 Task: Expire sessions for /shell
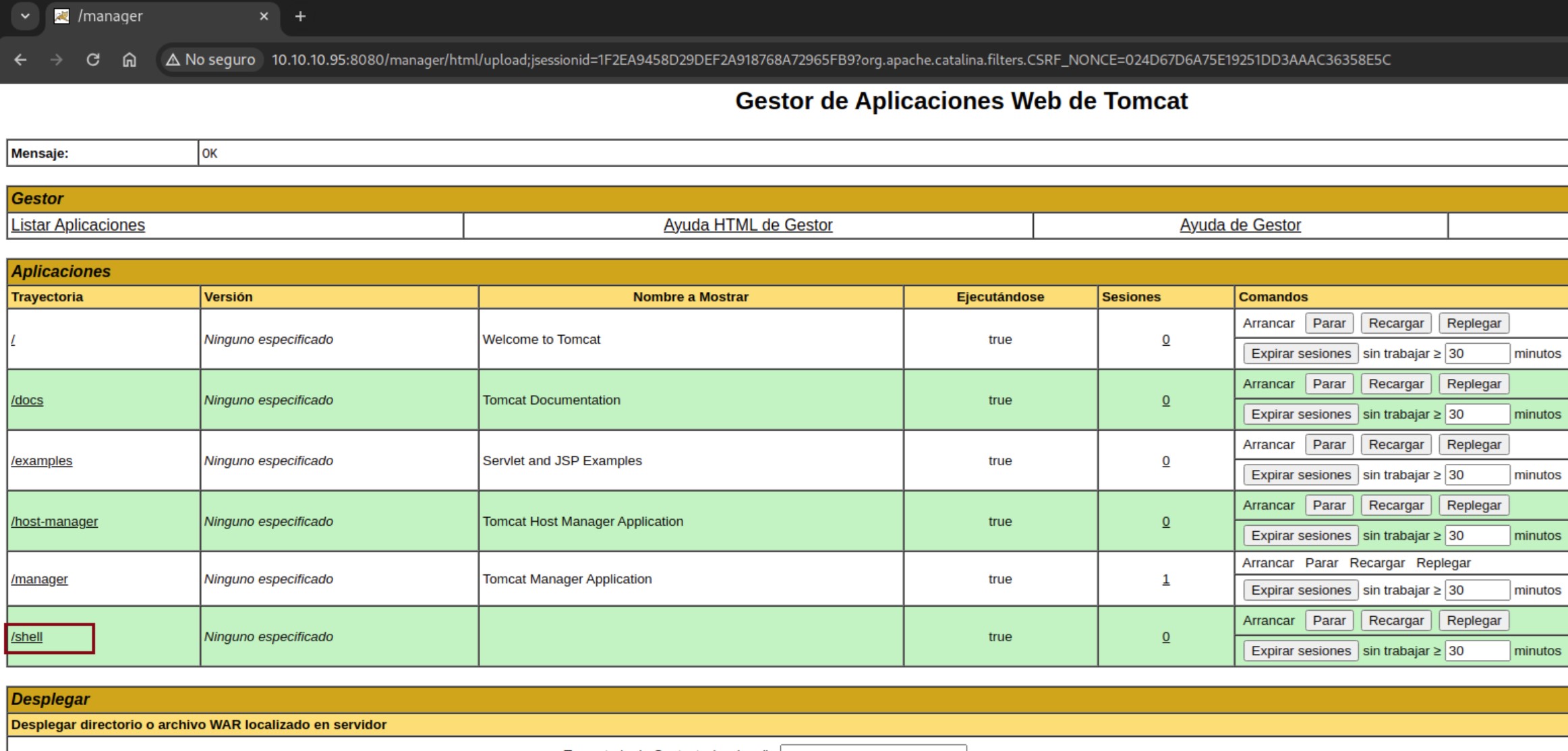tap(1301, 651)
